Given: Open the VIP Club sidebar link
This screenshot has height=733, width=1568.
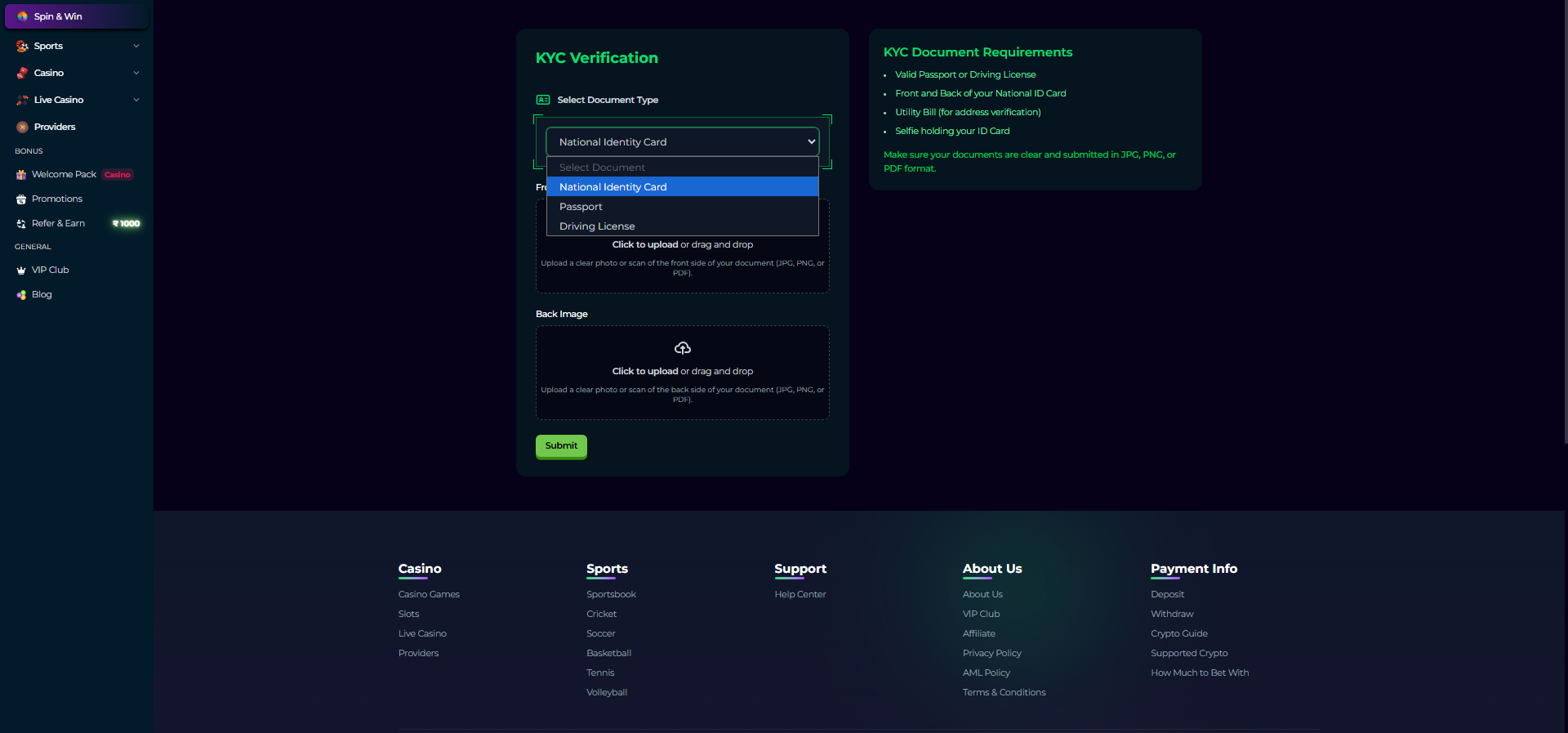Looking at the screenshot, I should coord(50,270).
